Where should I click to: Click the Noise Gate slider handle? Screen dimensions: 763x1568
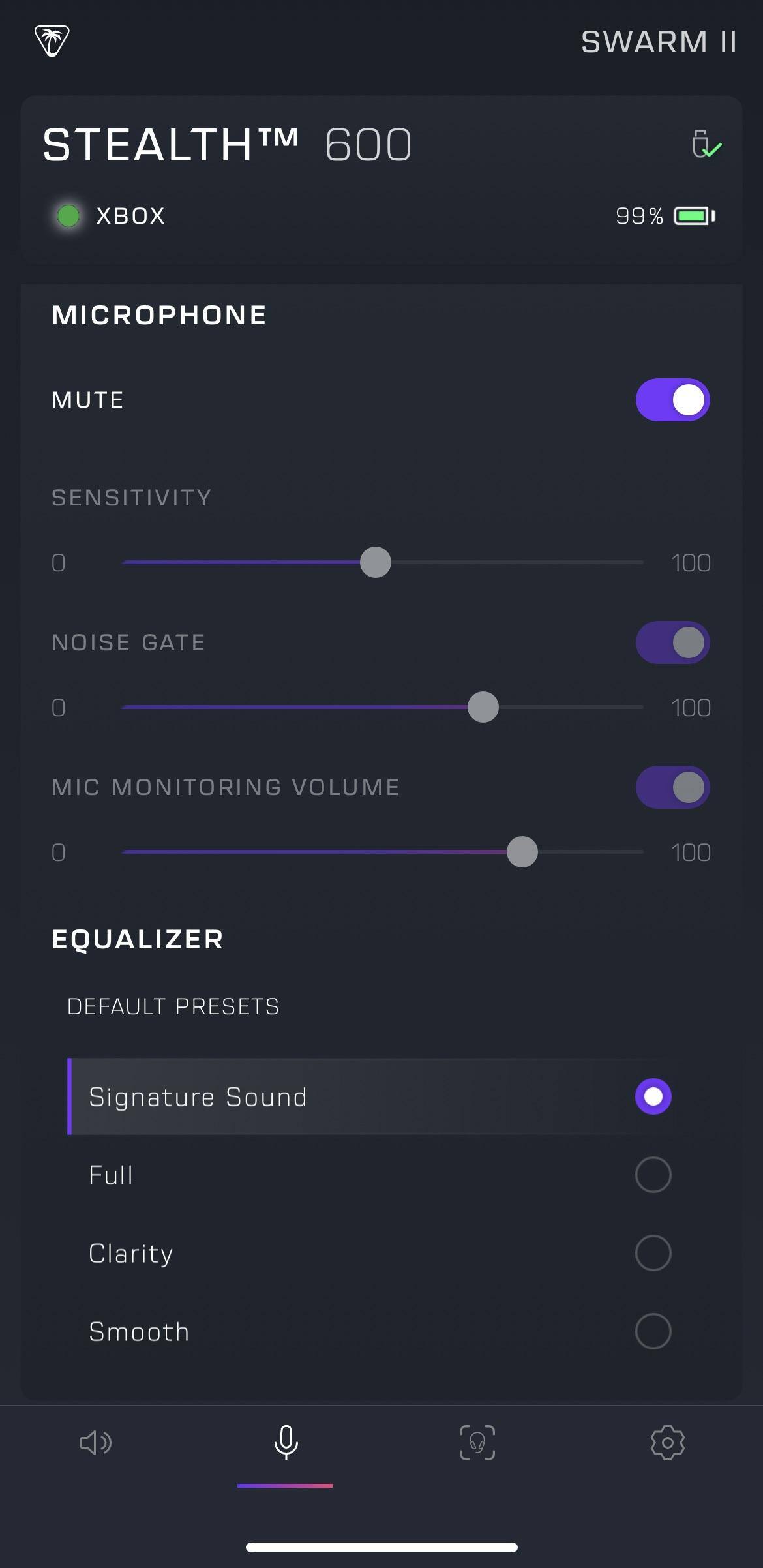coord(483,707)
